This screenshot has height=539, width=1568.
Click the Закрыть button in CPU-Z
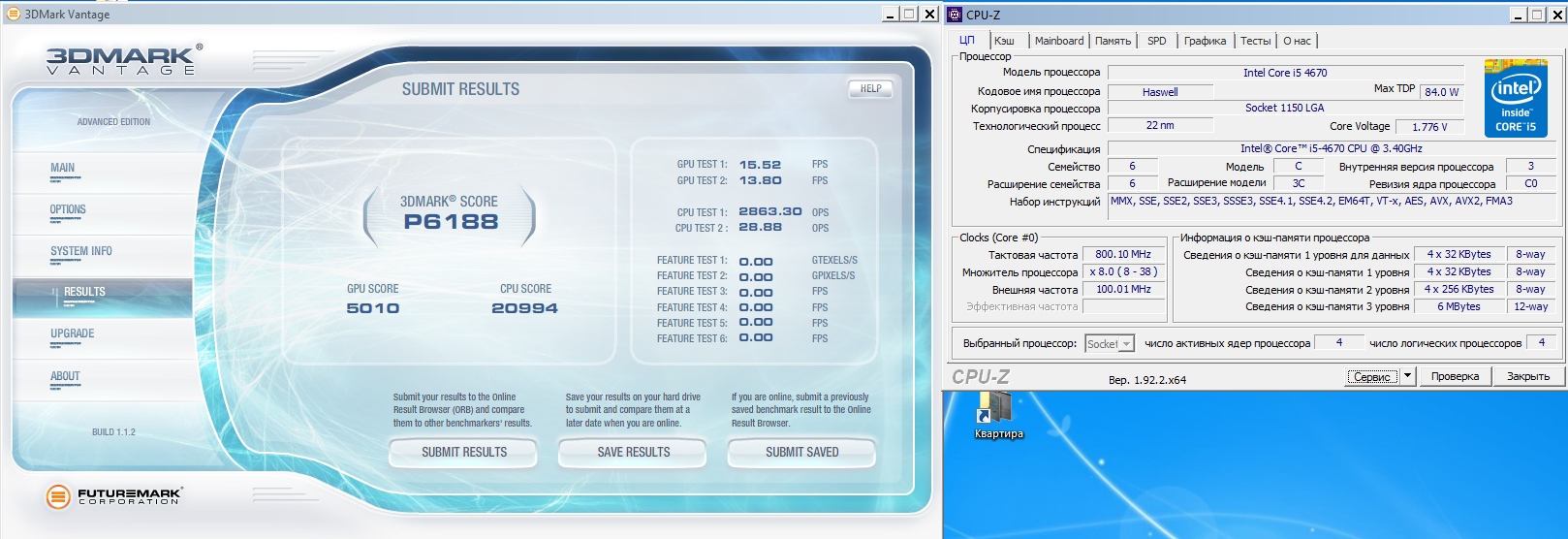[x=1528, y=376]
